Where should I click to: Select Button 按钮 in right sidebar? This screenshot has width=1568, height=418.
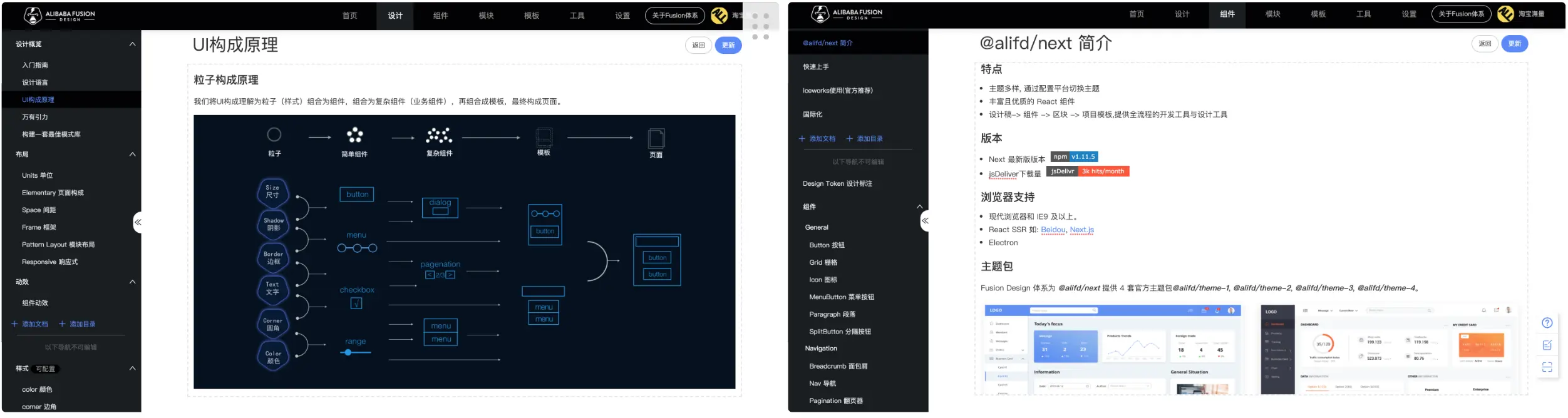(x=827, y=245)
